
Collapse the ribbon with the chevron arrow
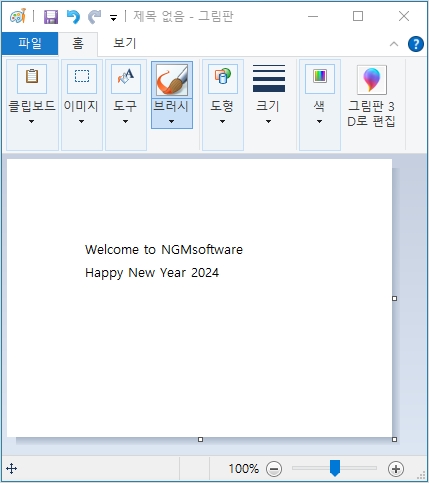click(x=394, y=44)
